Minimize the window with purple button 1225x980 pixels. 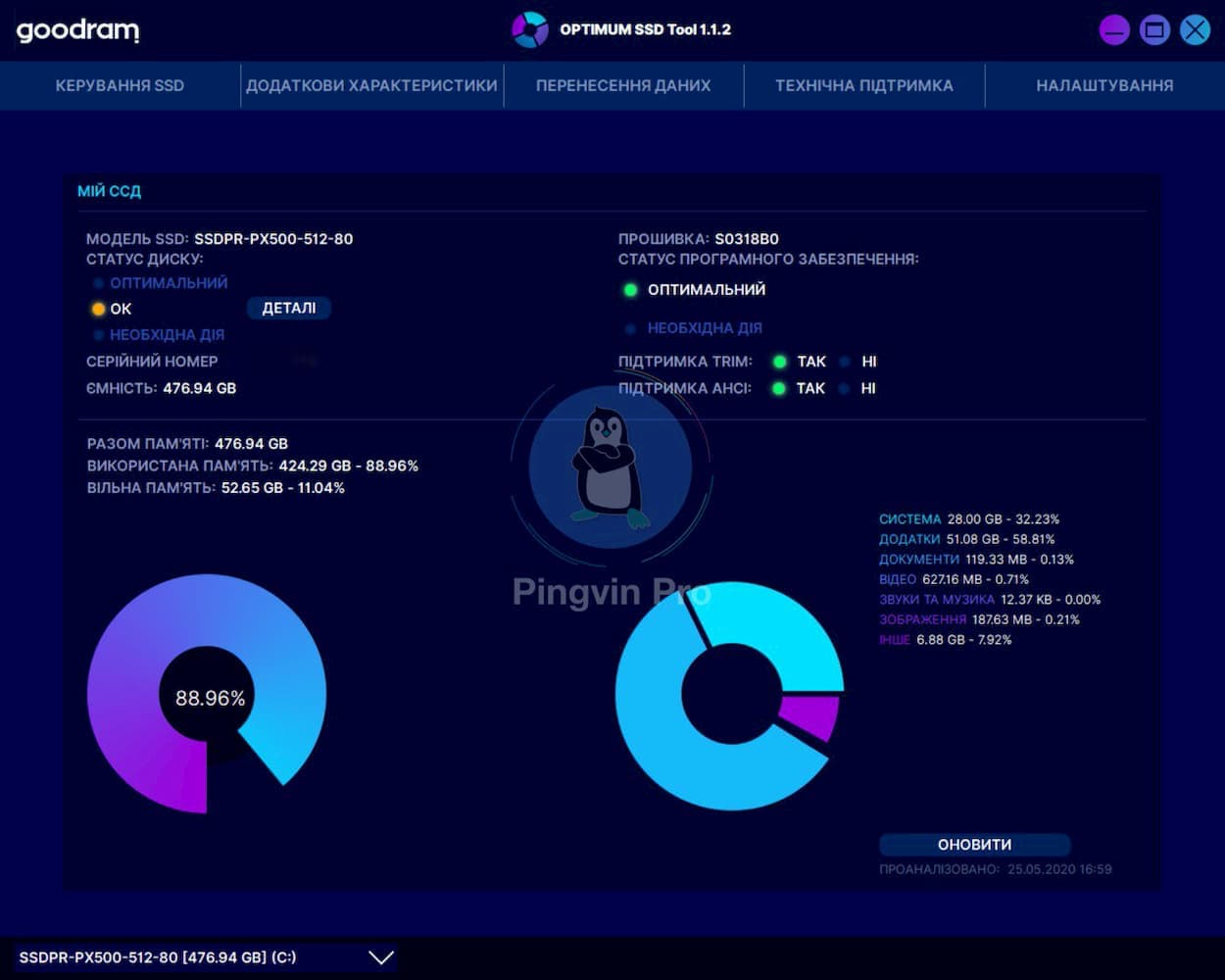pyautogui.click(x=1114, y=30)
